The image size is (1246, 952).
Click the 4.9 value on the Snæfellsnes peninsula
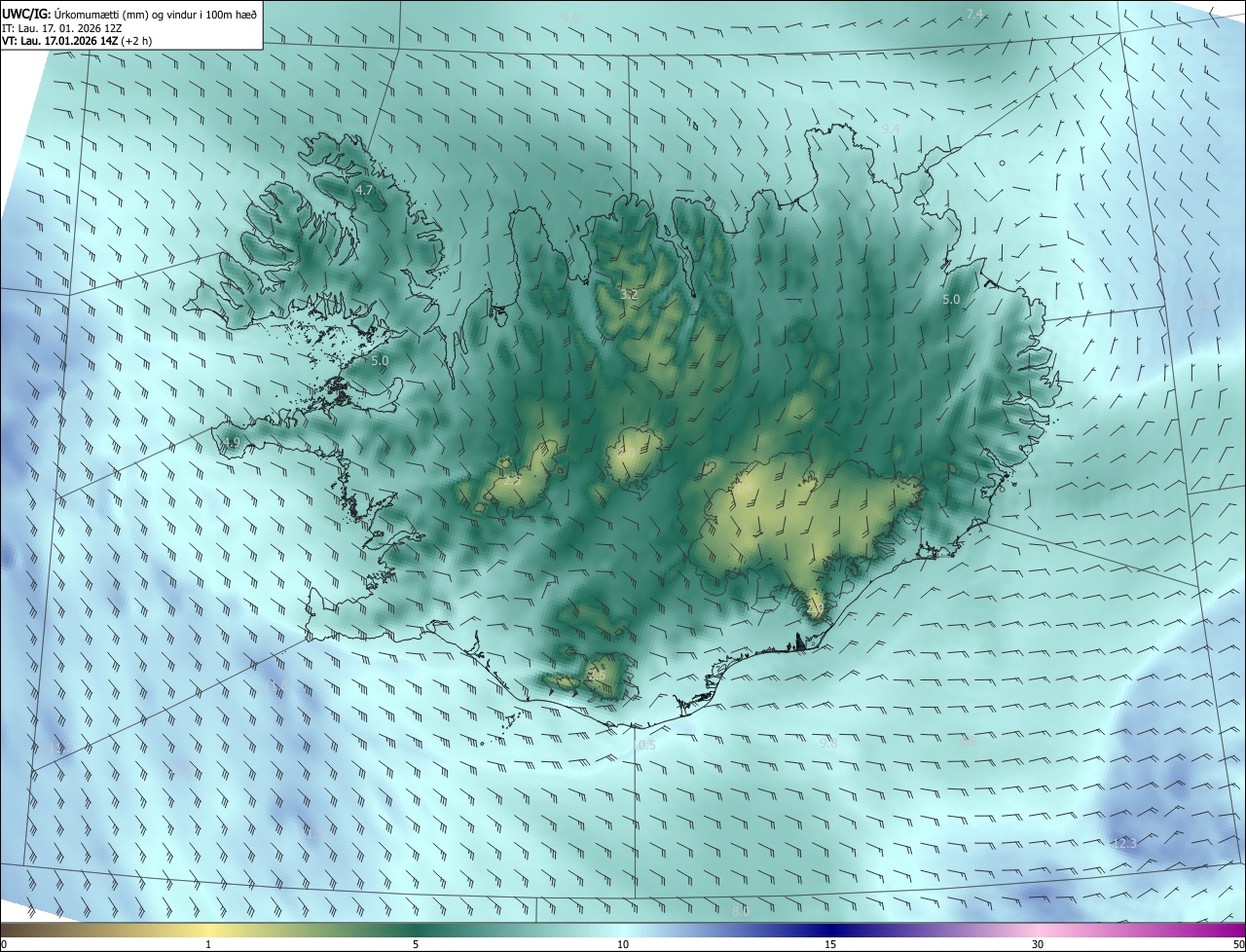click(x=231, y=443)
